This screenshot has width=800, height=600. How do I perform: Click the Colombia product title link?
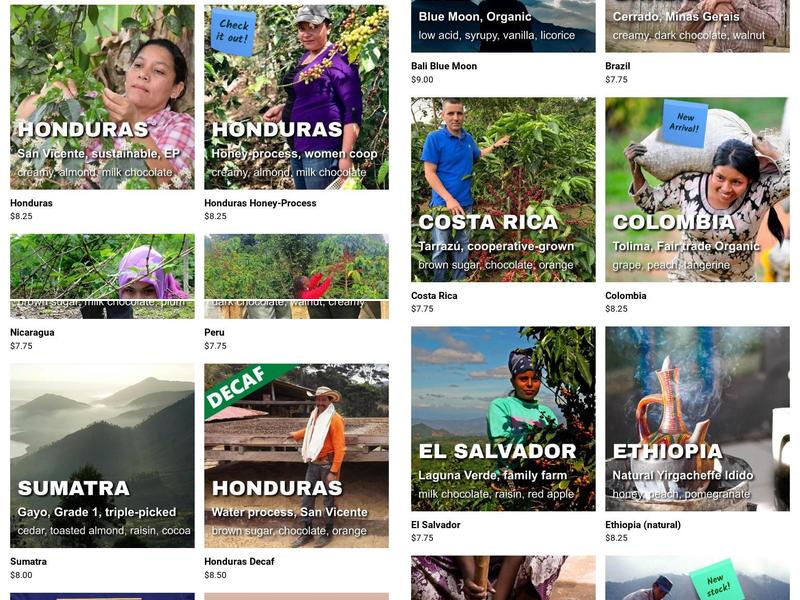point(626,295)
